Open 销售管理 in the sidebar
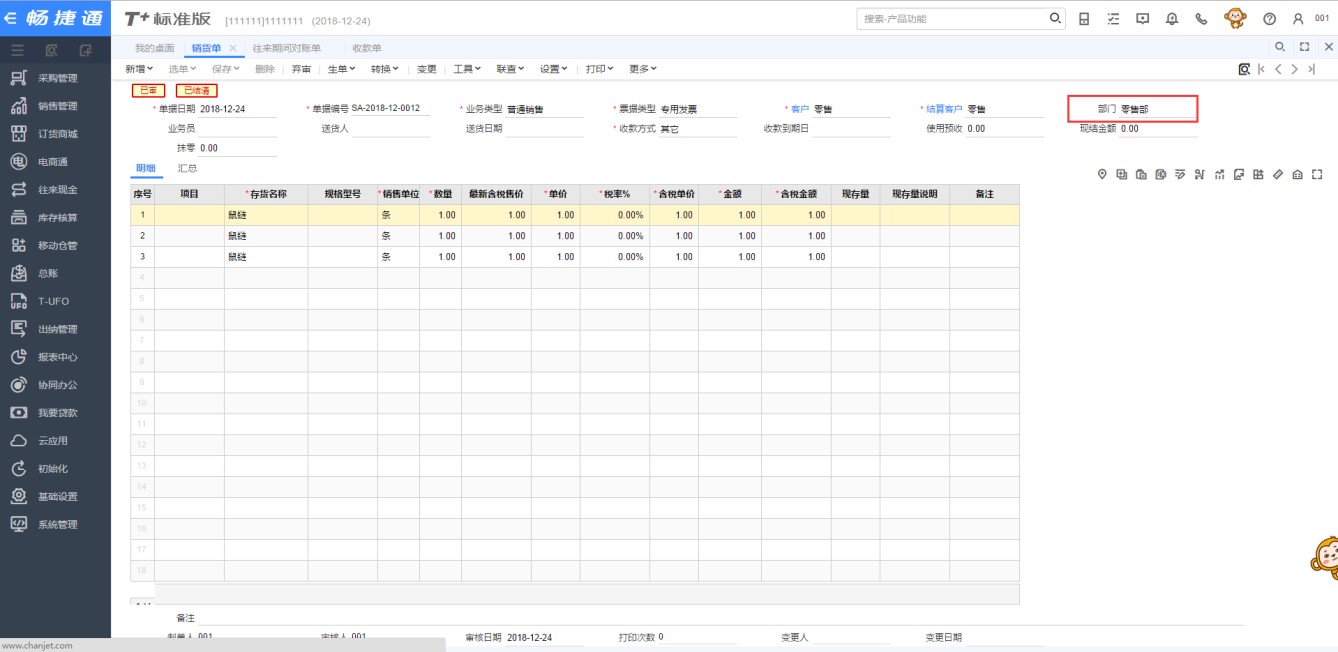Image resolution: width=1338 pixels, height=652 pixels. (x=57, y=106)
